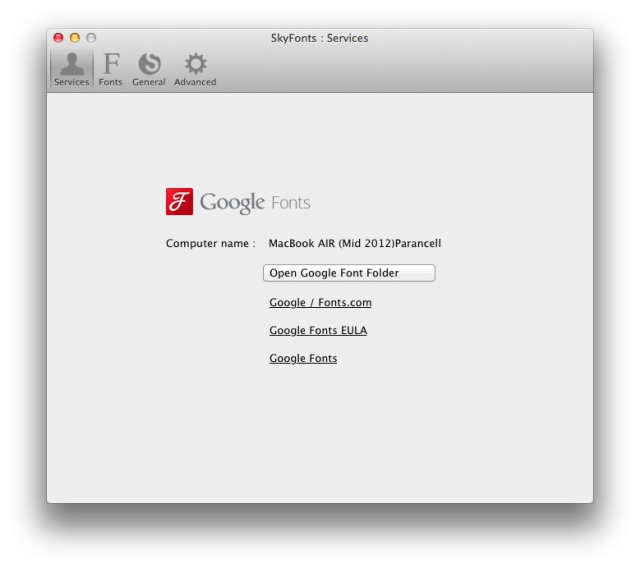Click Open Google Font Folder button

tap(349, 273)
